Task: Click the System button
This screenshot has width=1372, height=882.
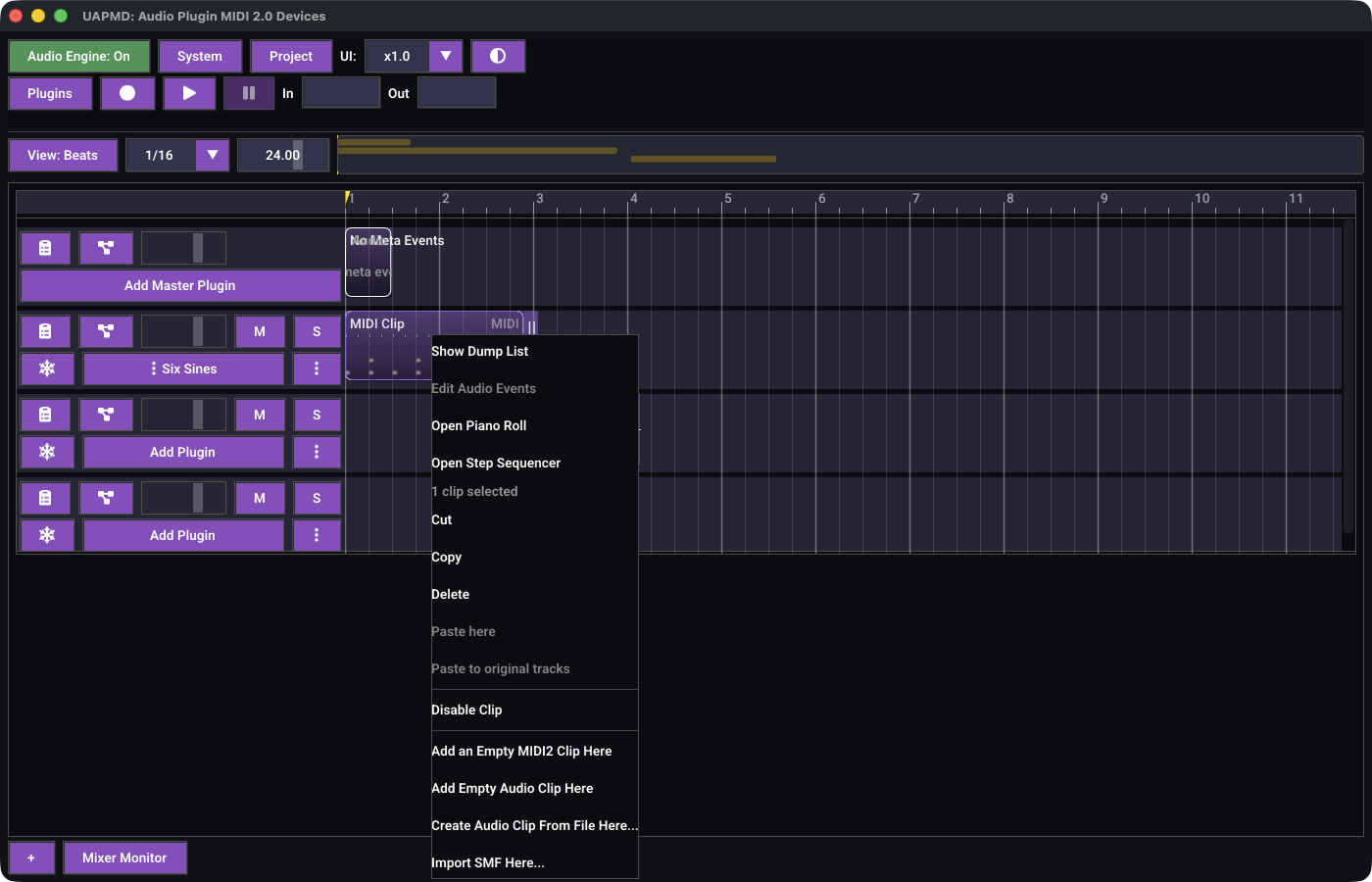Action: [x=200, y=56]
